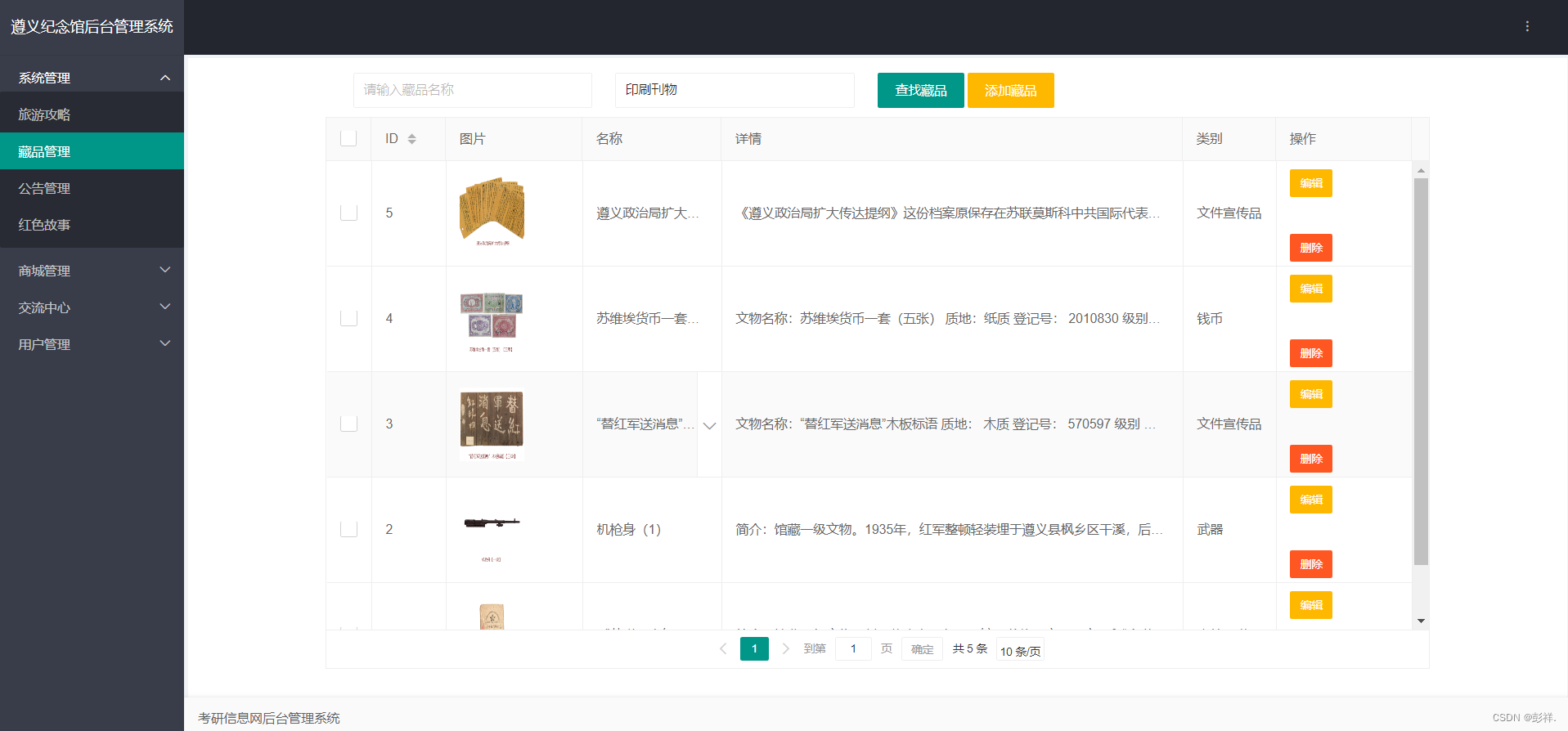Click the 共 5 条 total count text
This screenshot has height=731, width=1568.
(x=970, y=648)
